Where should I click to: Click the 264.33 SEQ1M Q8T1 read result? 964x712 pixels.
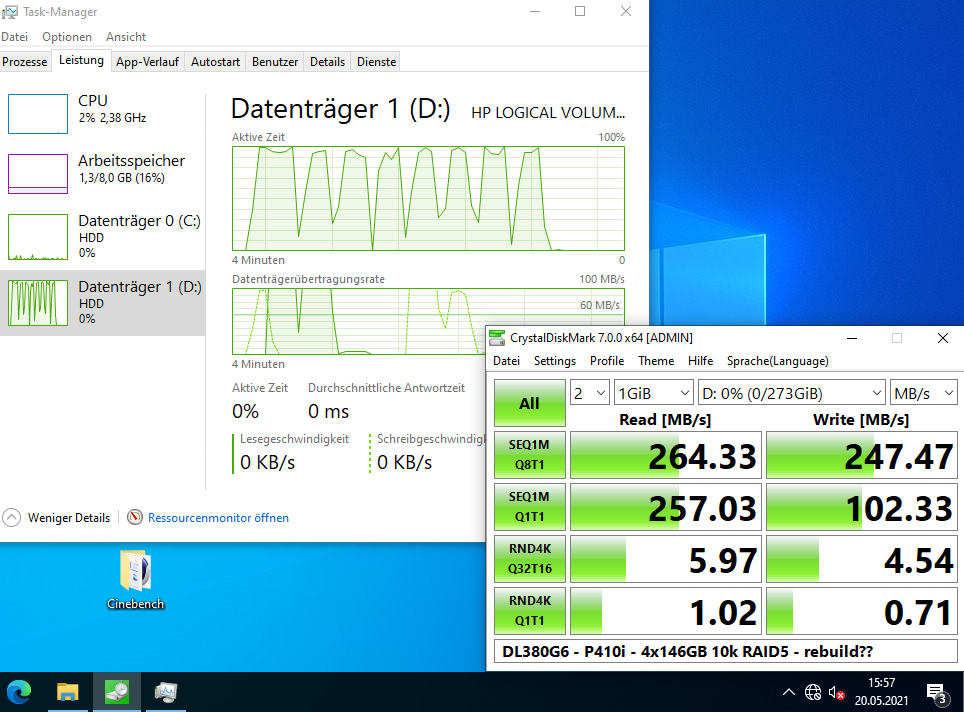click(666, 456)
